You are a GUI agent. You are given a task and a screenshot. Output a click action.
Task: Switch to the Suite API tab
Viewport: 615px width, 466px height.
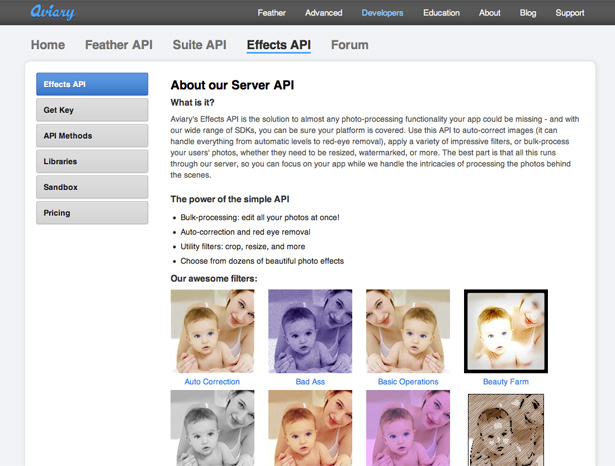point(200,45)
